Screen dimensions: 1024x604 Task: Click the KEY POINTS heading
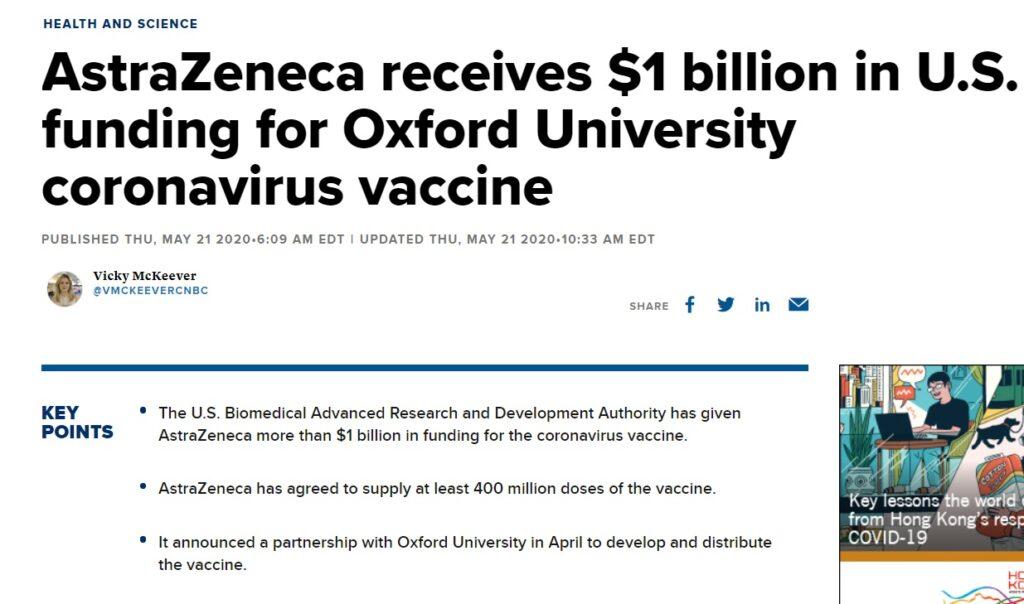(77, 422)
